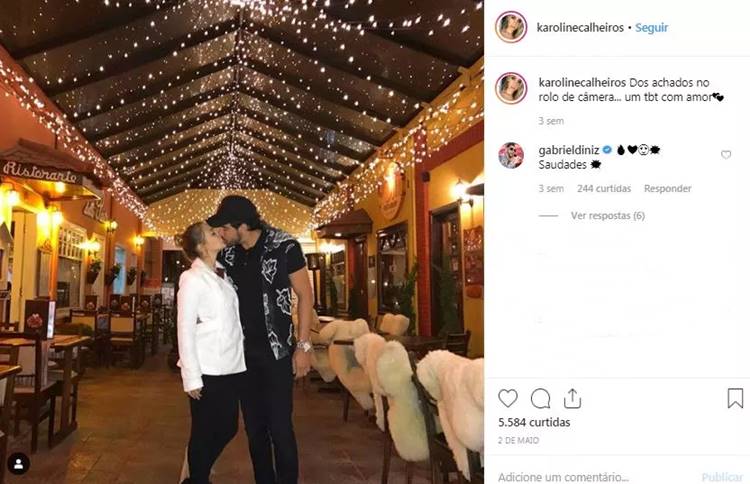Open karolinecalheiros header profile picture
Viewport: 750px width, 484px height.
[x=511, y=27]
